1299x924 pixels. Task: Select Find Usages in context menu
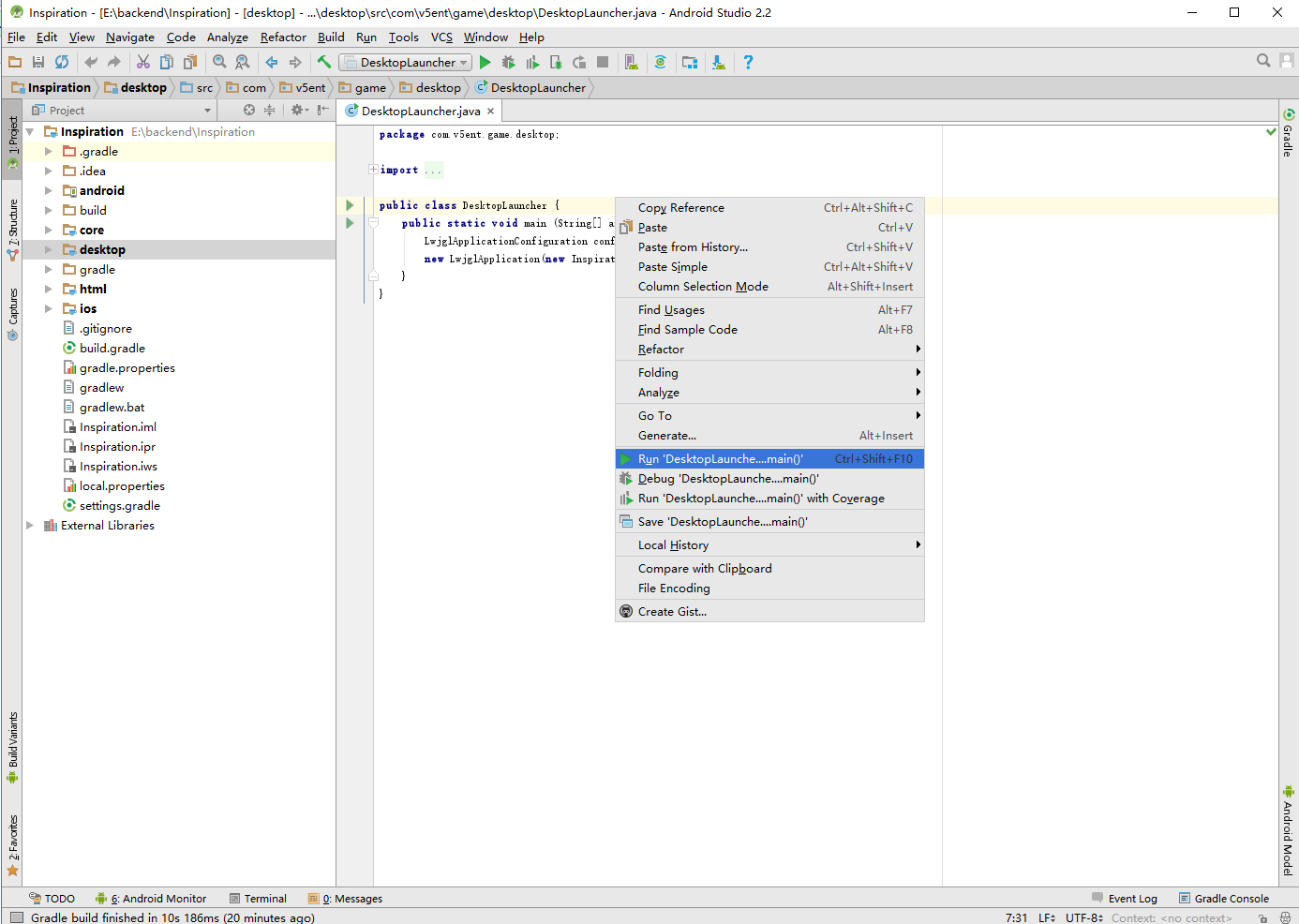point(769,309)
